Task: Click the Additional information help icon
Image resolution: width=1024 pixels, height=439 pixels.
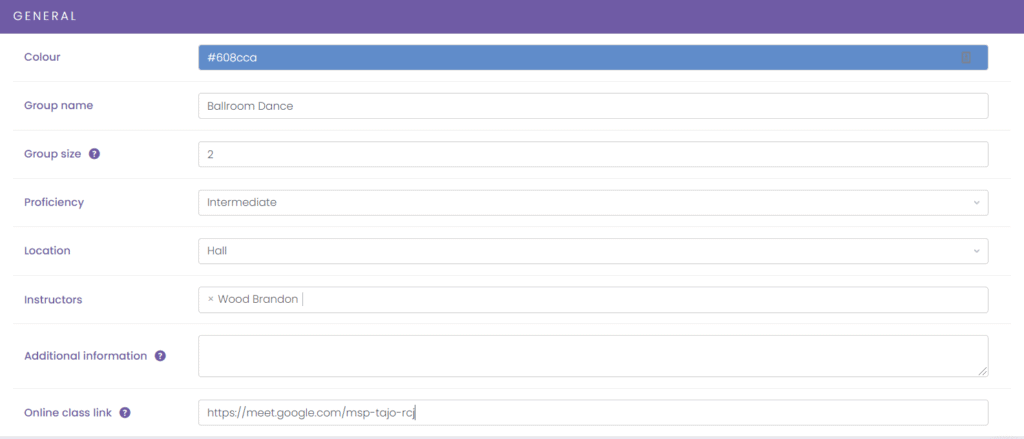Action: tap(160, 356)
